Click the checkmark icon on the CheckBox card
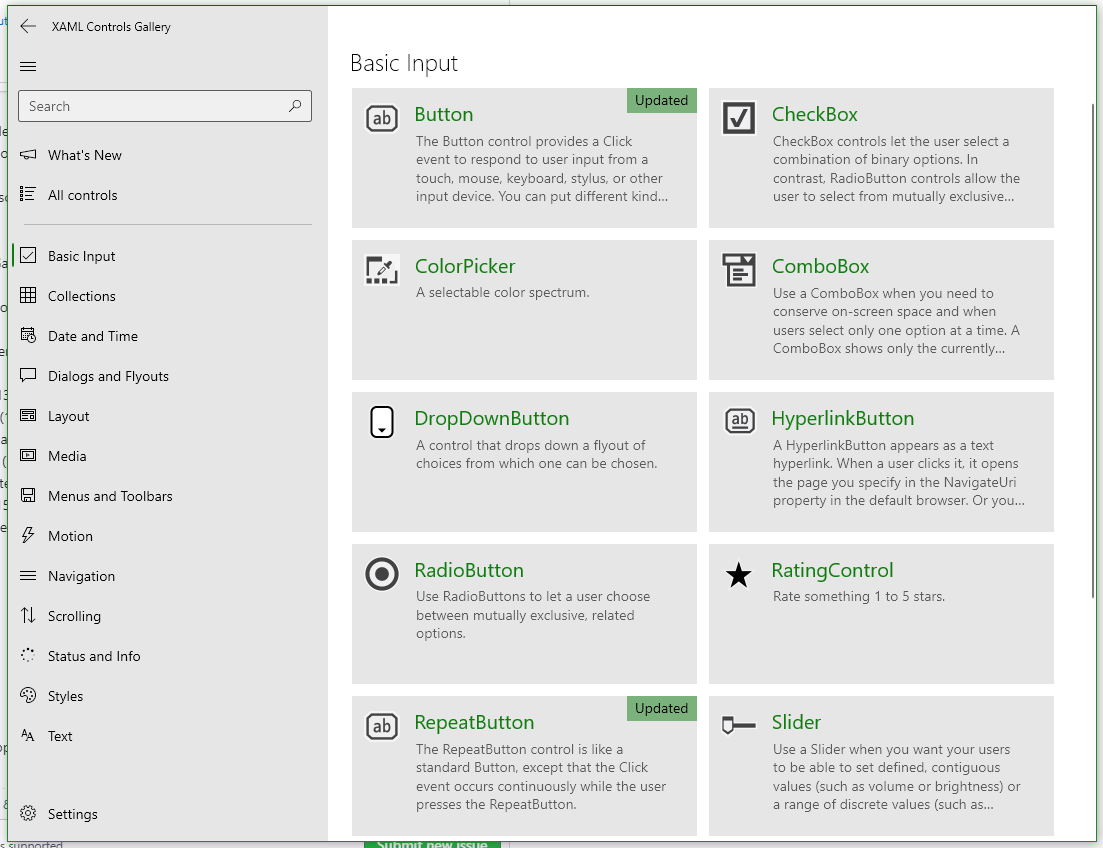The image size is (1103, 848). pos(738,118)
